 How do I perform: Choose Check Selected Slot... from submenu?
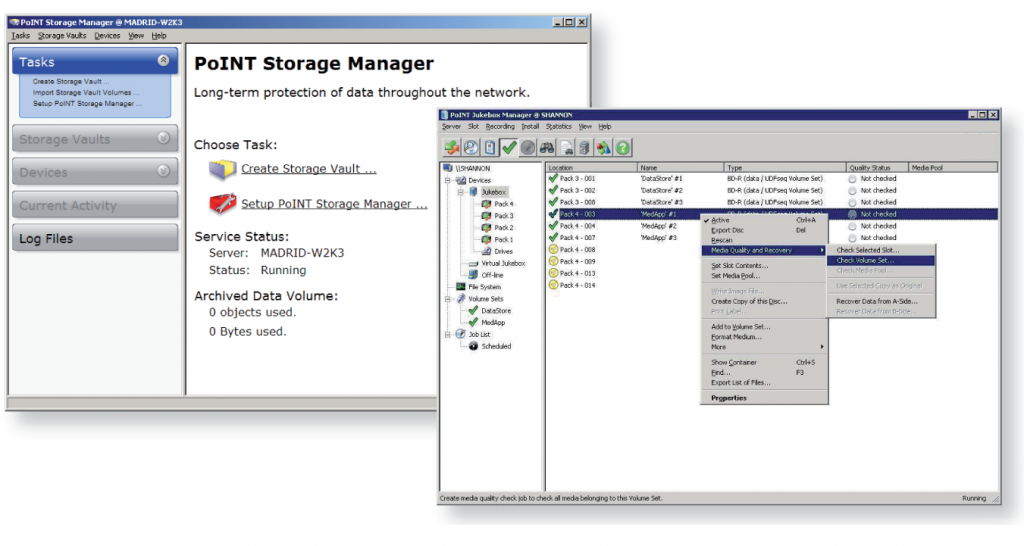[882, 250]
